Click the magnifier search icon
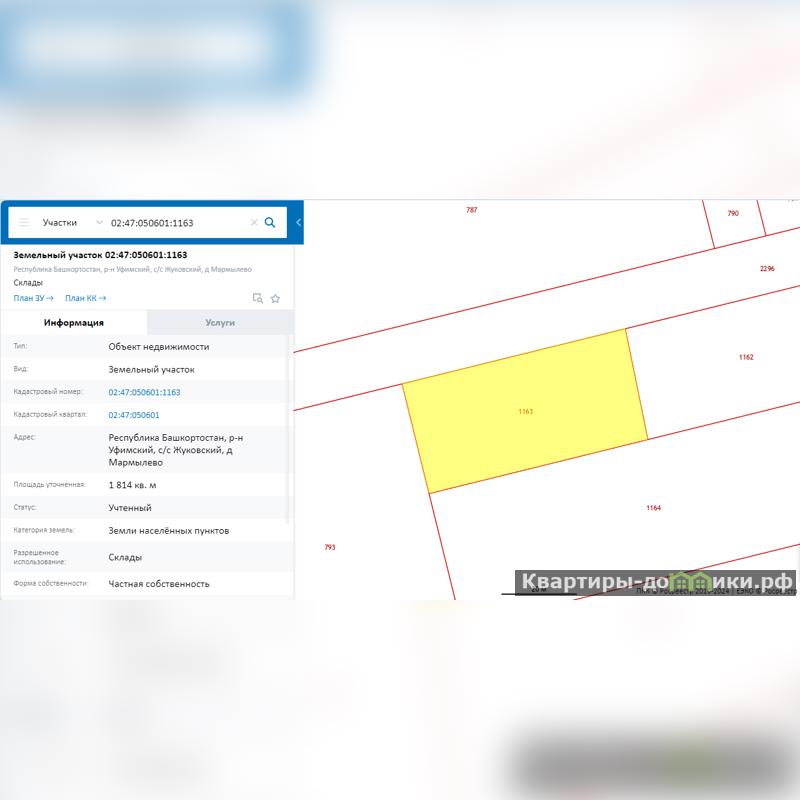The width and height of the screenshot is (800, 800). (x=270, y=222)
